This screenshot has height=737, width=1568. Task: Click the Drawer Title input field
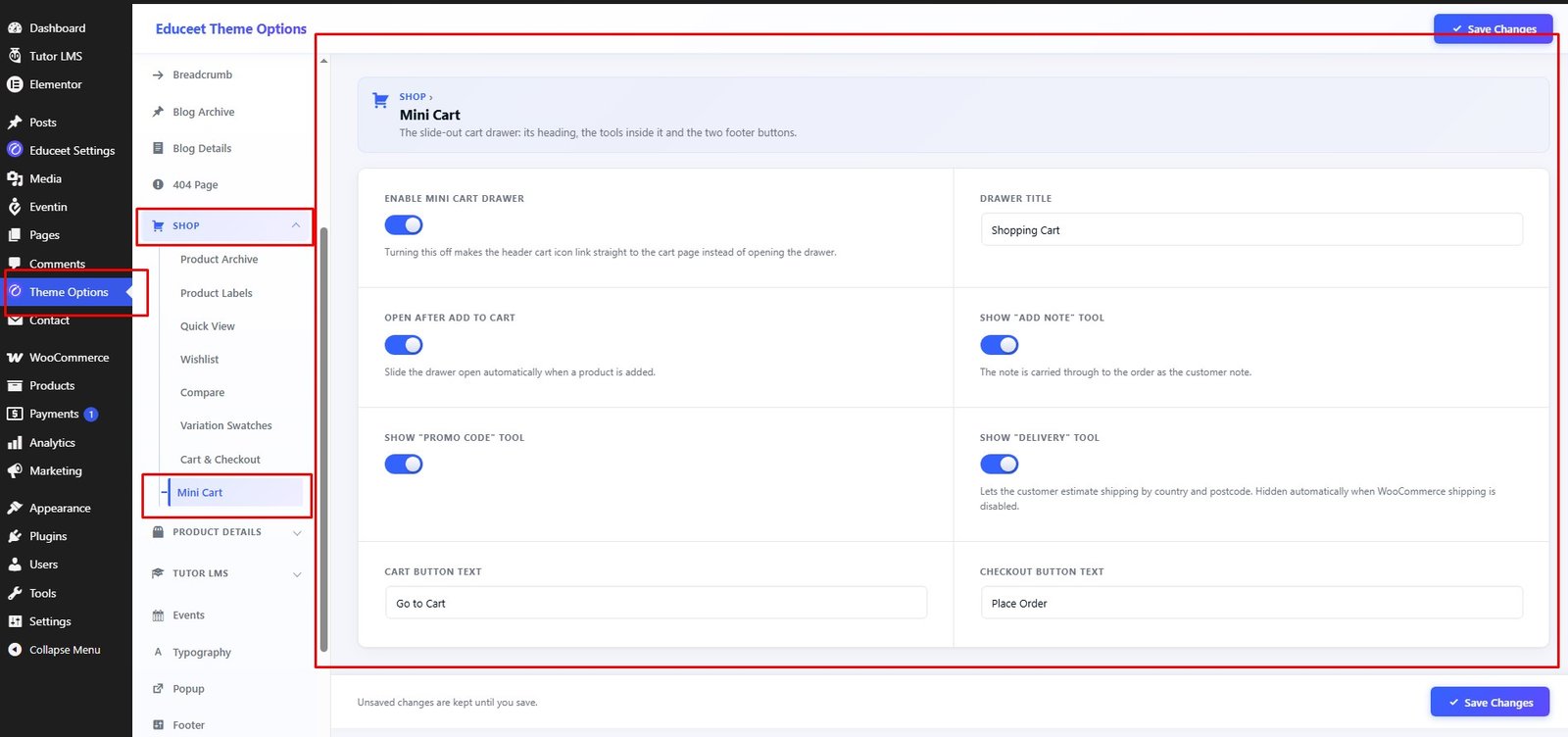click(1251, 230)
